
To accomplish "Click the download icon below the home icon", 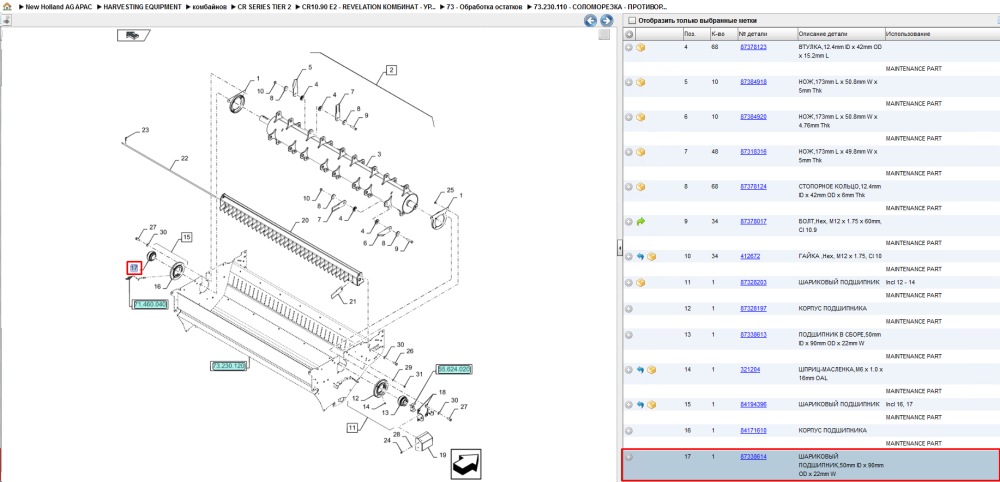I will [x=6, y=20].
